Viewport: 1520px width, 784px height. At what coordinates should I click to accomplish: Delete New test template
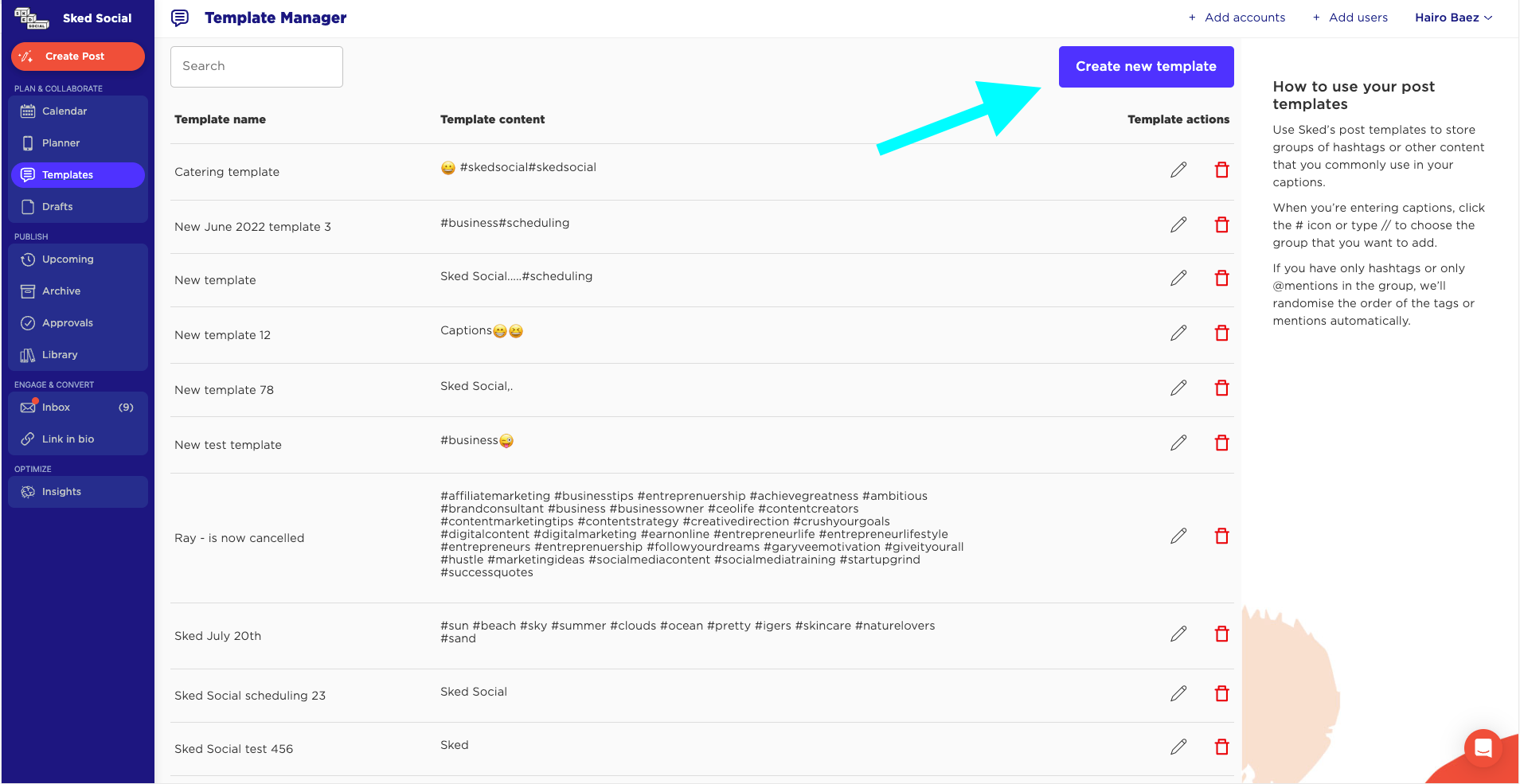[1221, 443]
